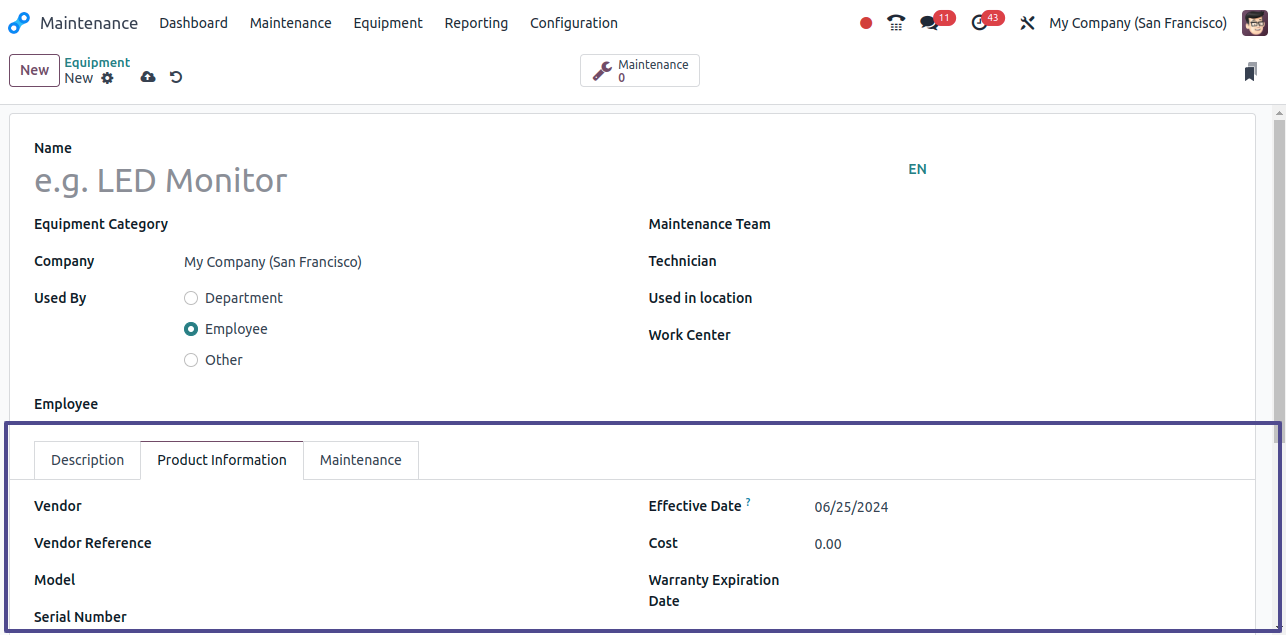Image resolution: width=1286 pixels, height=635 pixels.
Task: Switch company via My Company (San Francisco)
Action: tap(1138, 23)
